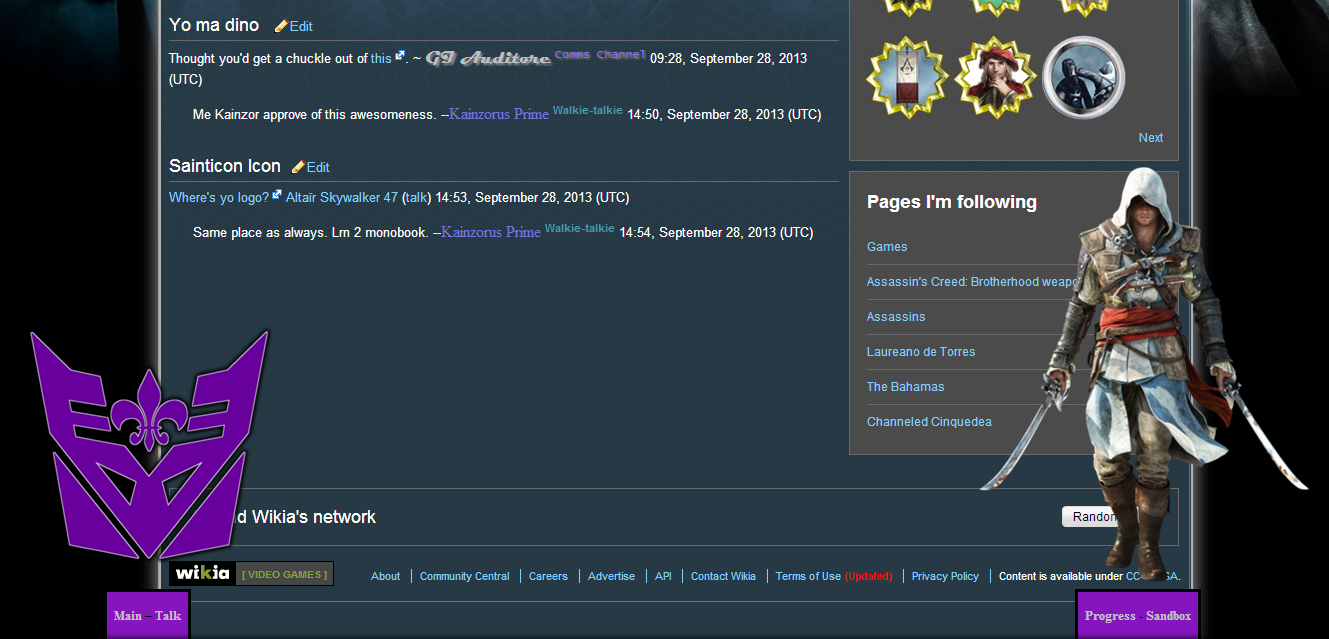Open Kainzorus Prime link in 14:50 reply
Viewport: 1329px width, 639px height.
pyautogui.click(x=499, y=115)
